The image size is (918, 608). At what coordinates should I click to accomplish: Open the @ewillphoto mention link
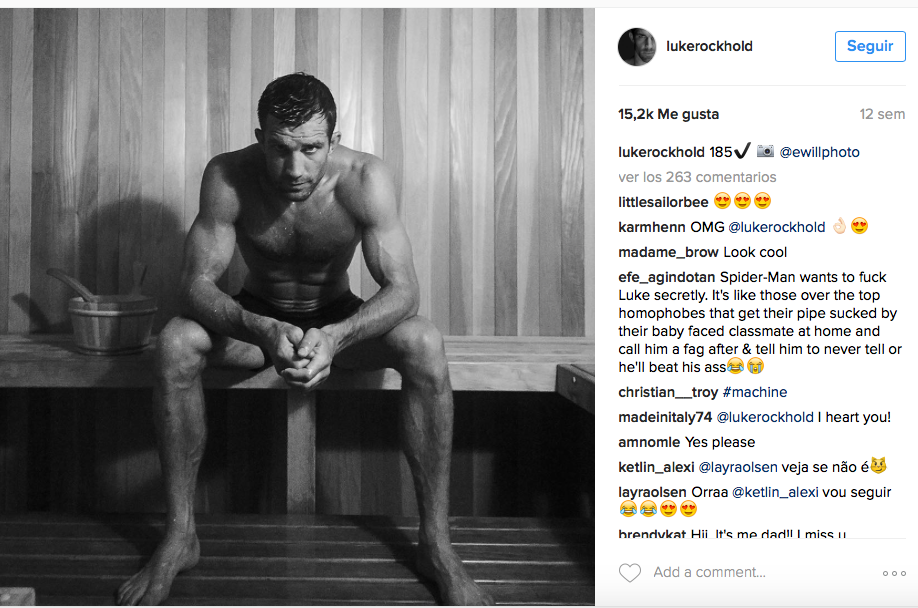click(x=819, y=152)
